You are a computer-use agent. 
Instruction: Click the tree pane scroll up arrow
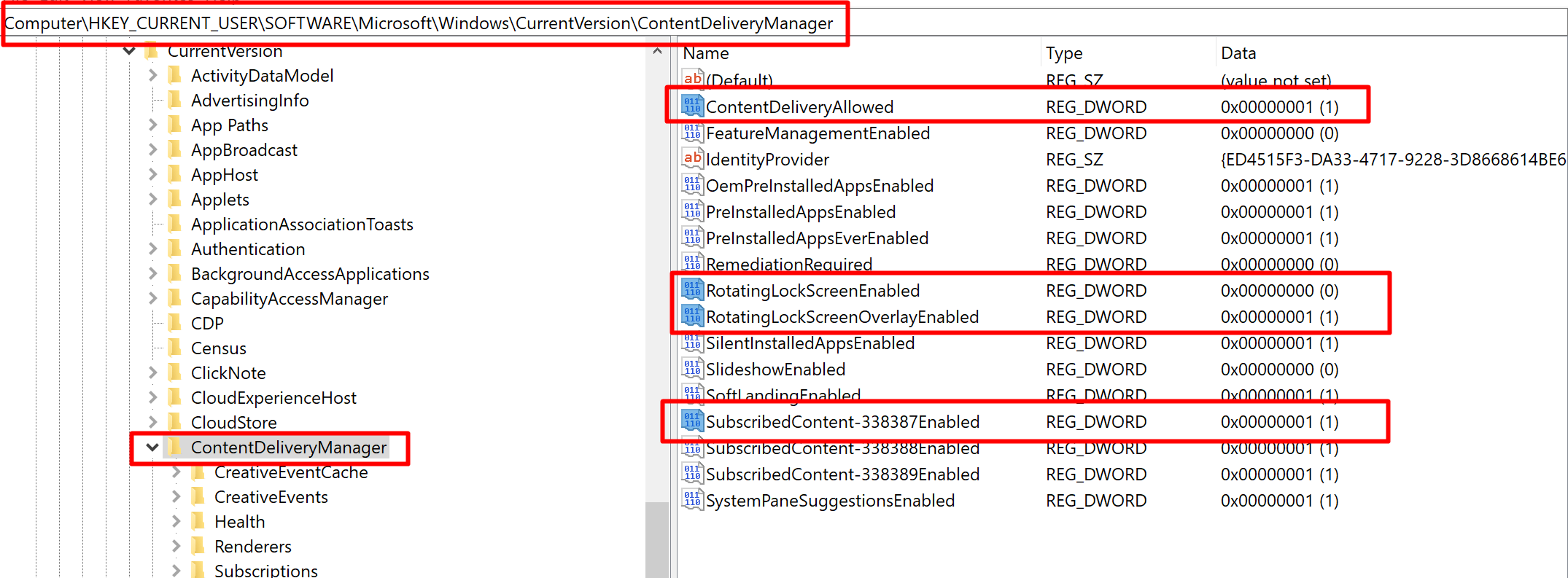(x=657, y=52)
